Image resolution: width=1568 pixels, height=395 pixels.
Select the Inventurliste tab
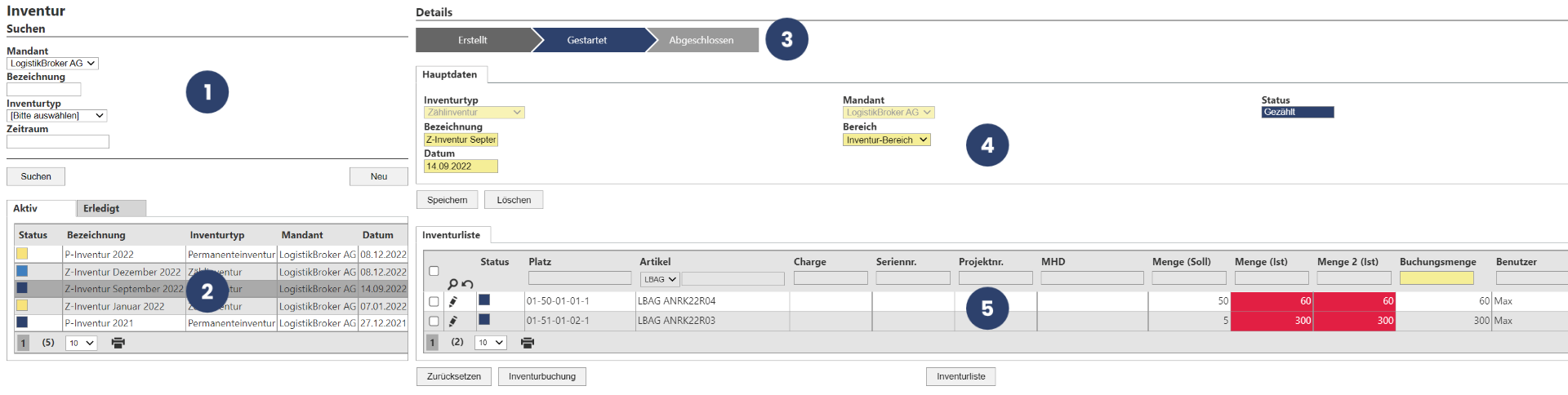452,235
